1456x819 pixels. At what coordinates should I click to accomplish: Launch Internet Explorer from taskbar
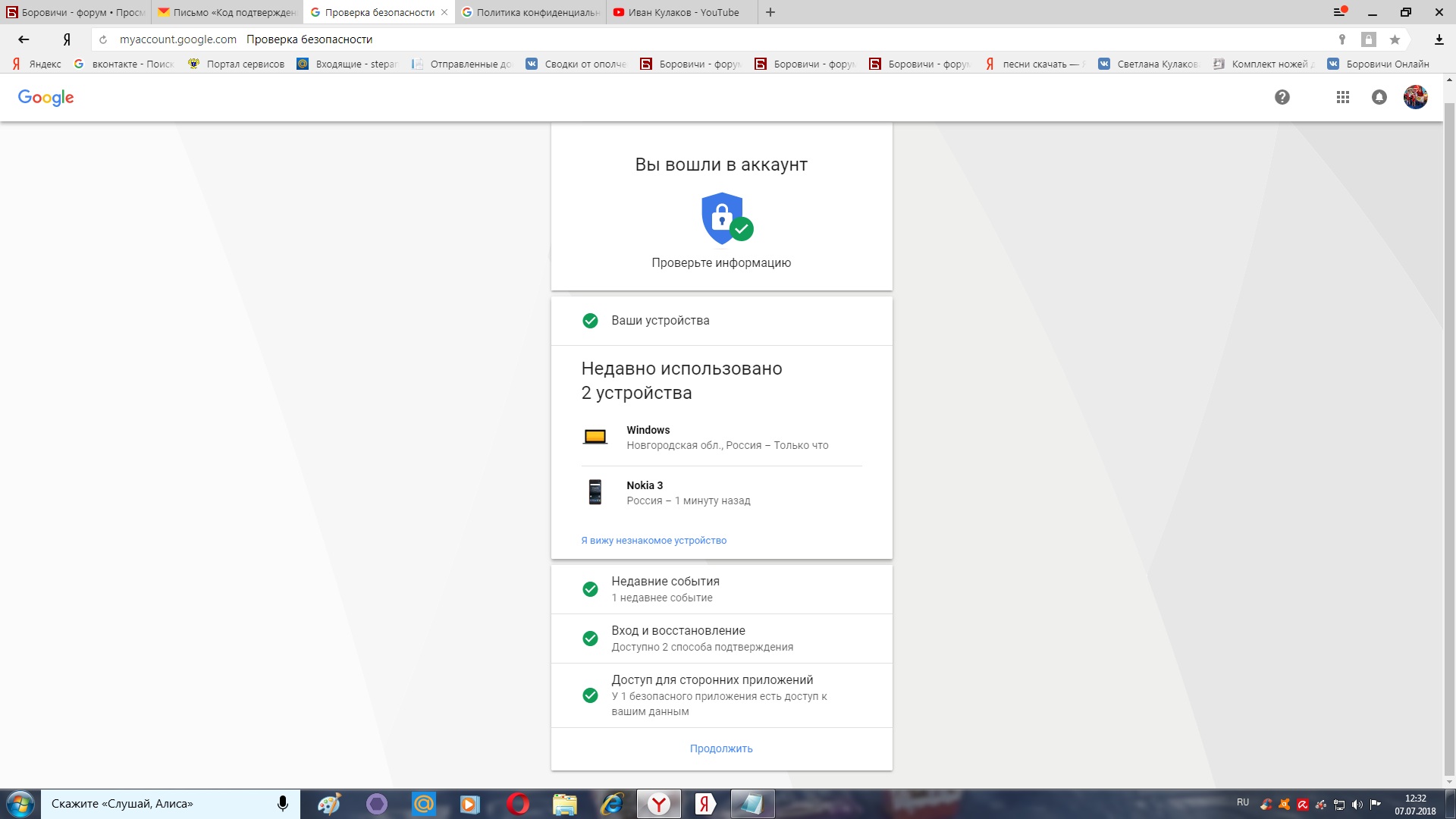tap(611, 804)
